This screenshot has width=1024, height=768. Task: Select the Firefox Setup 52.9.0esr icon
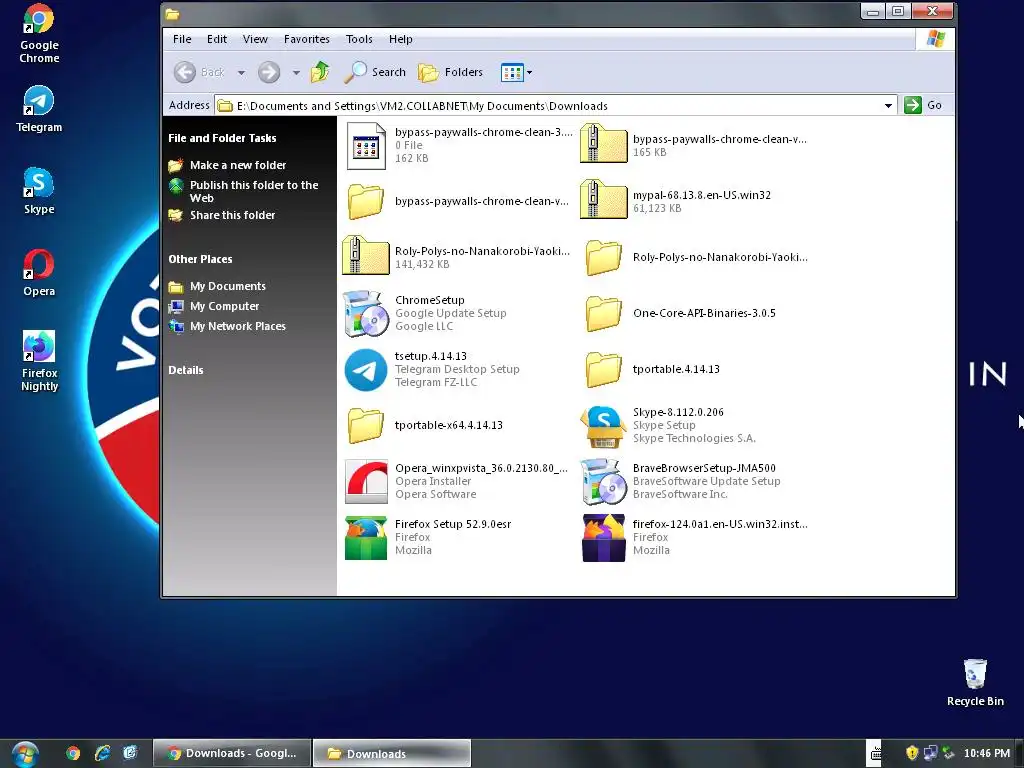[366, 537]
